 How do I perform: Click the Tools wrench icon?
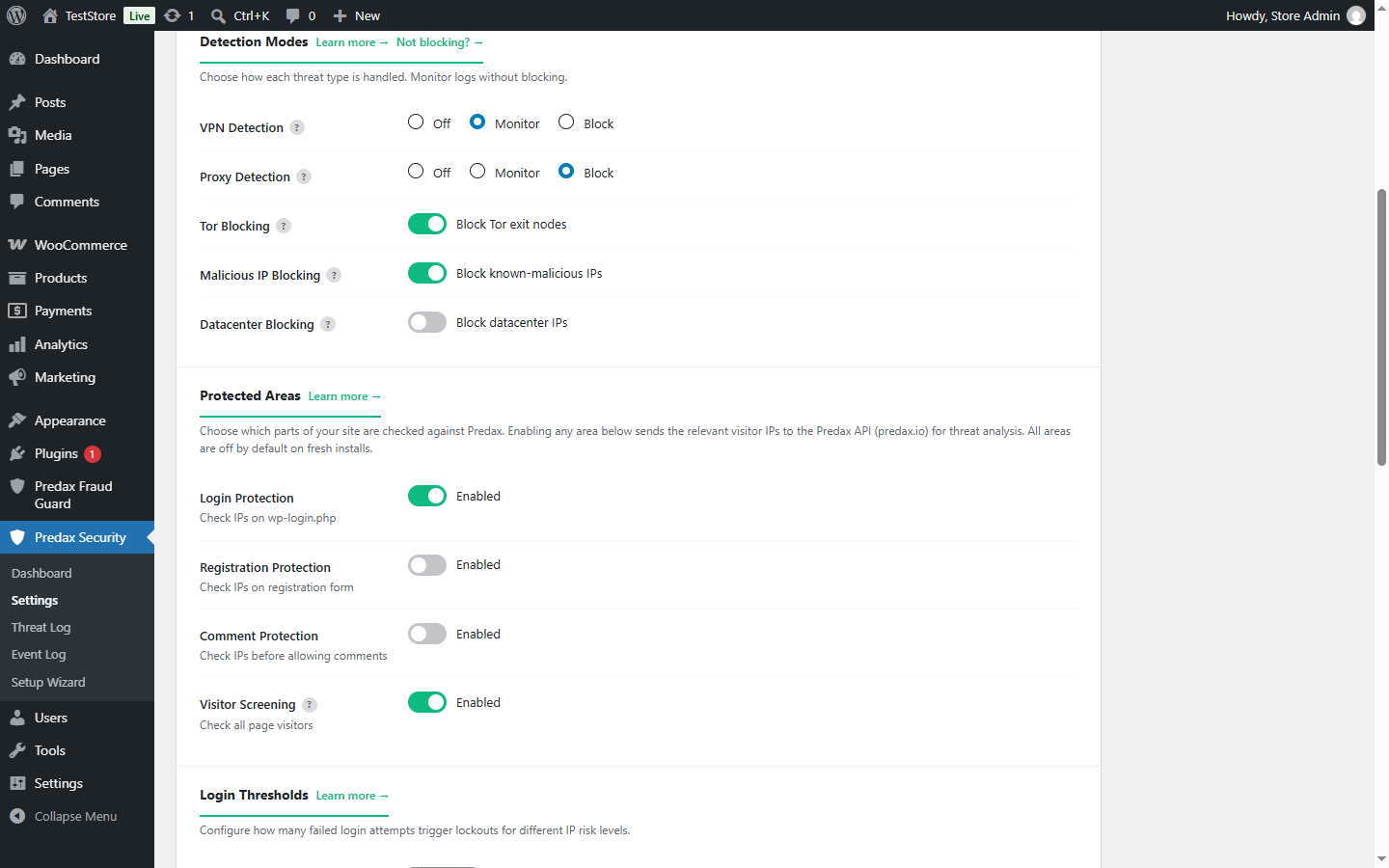pos(17,750)
